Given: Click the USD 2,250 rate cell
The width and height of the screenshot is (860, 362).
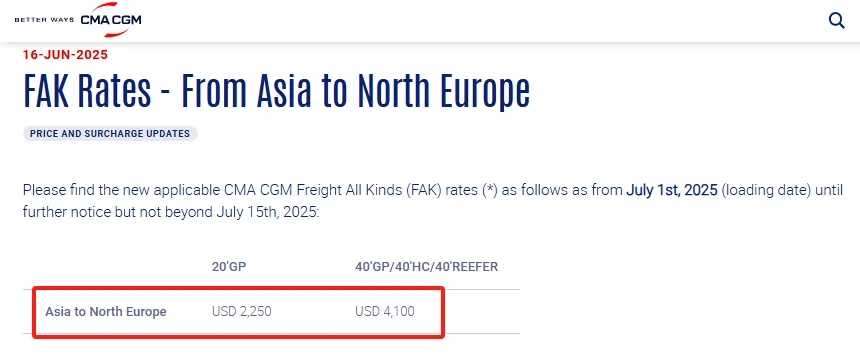Looking at the screenshot, I should click(x=242, y=312).
